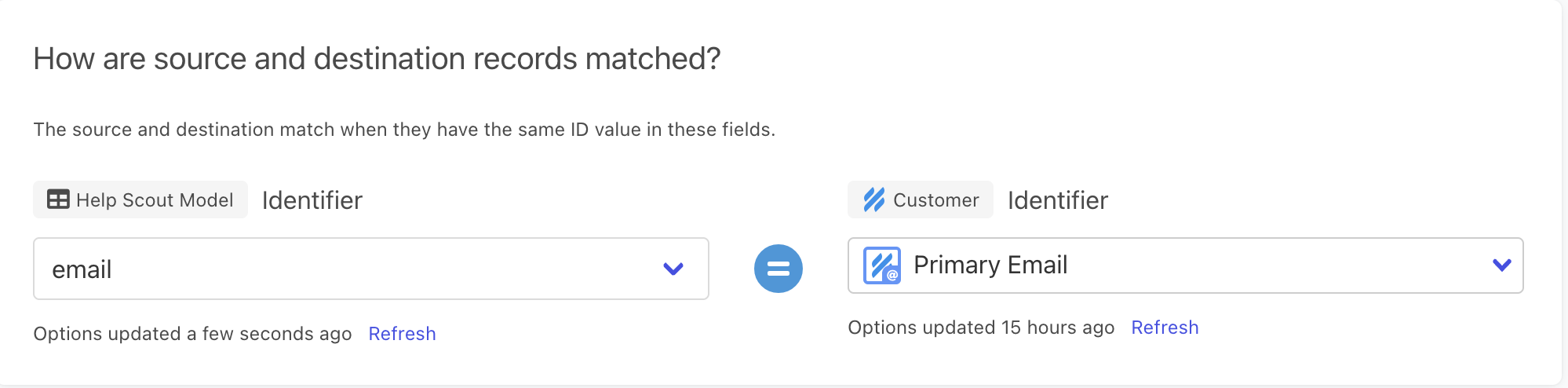Click the blue equals sign icon

pyautogui.click(x=778, y=269)
